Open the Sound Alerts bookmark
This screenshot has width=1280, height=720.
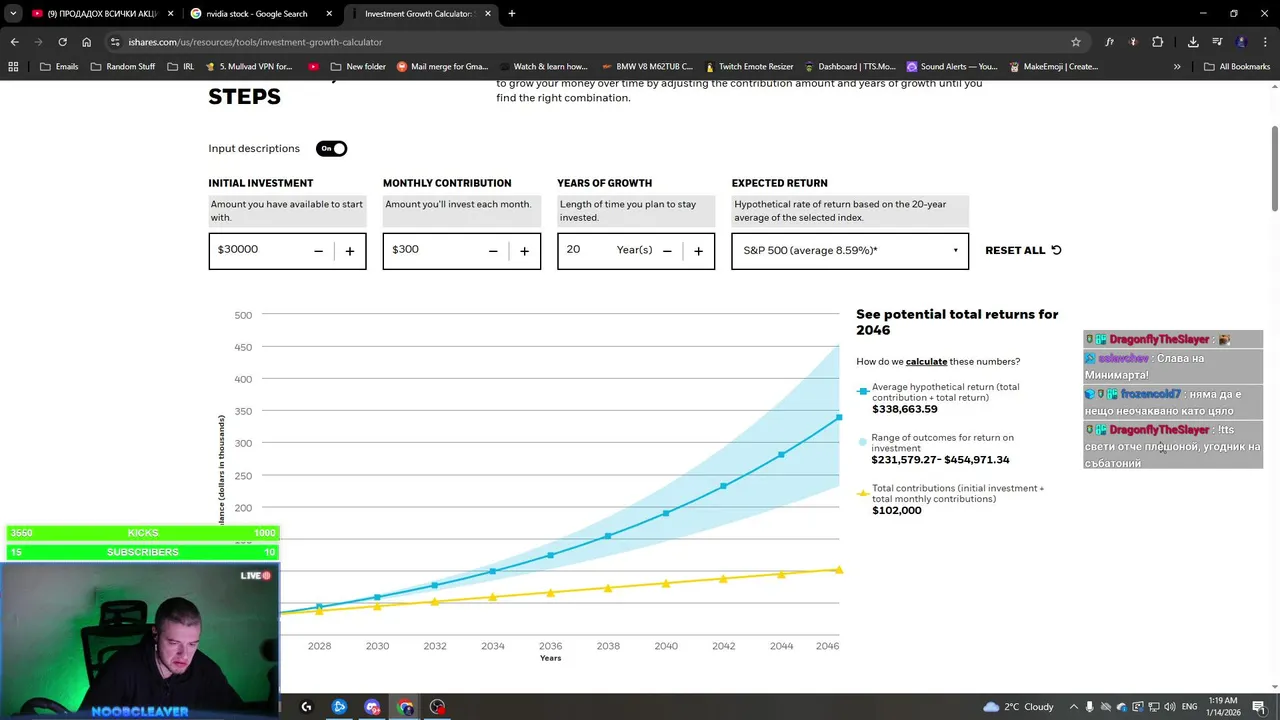click(951, 67)
